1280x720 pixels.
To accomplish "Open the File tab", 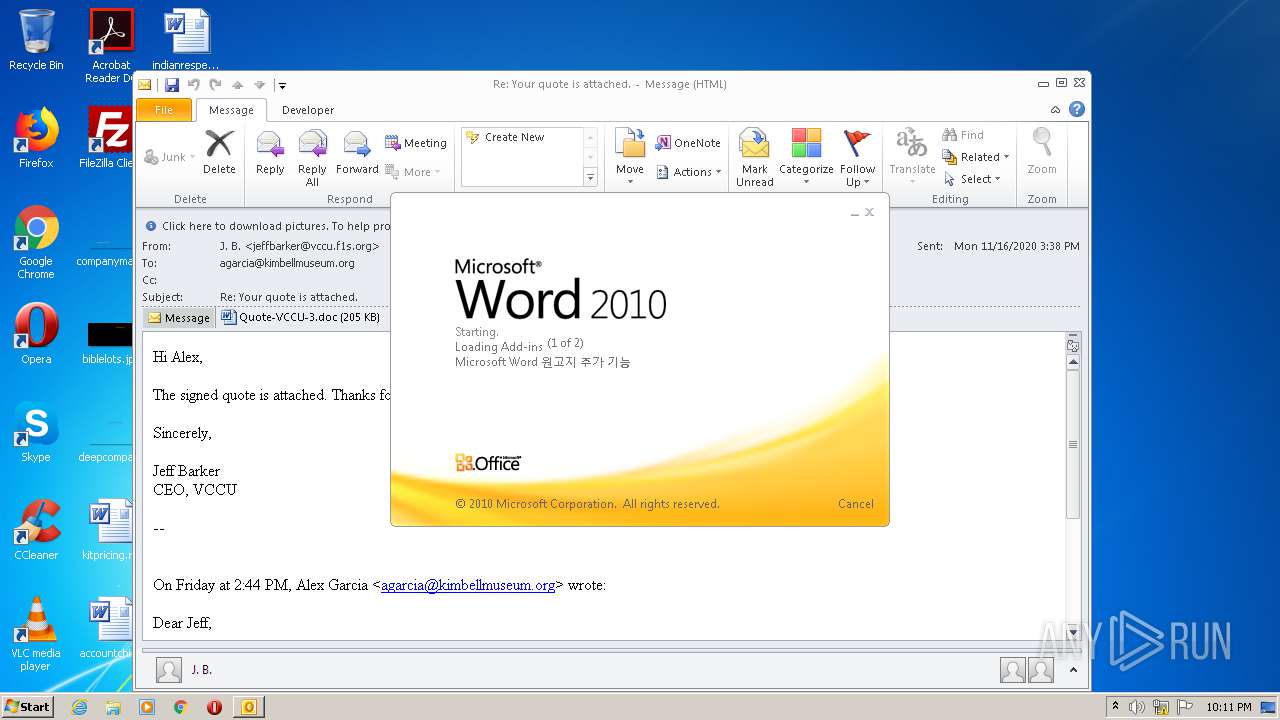I will [x=164, y=110].
